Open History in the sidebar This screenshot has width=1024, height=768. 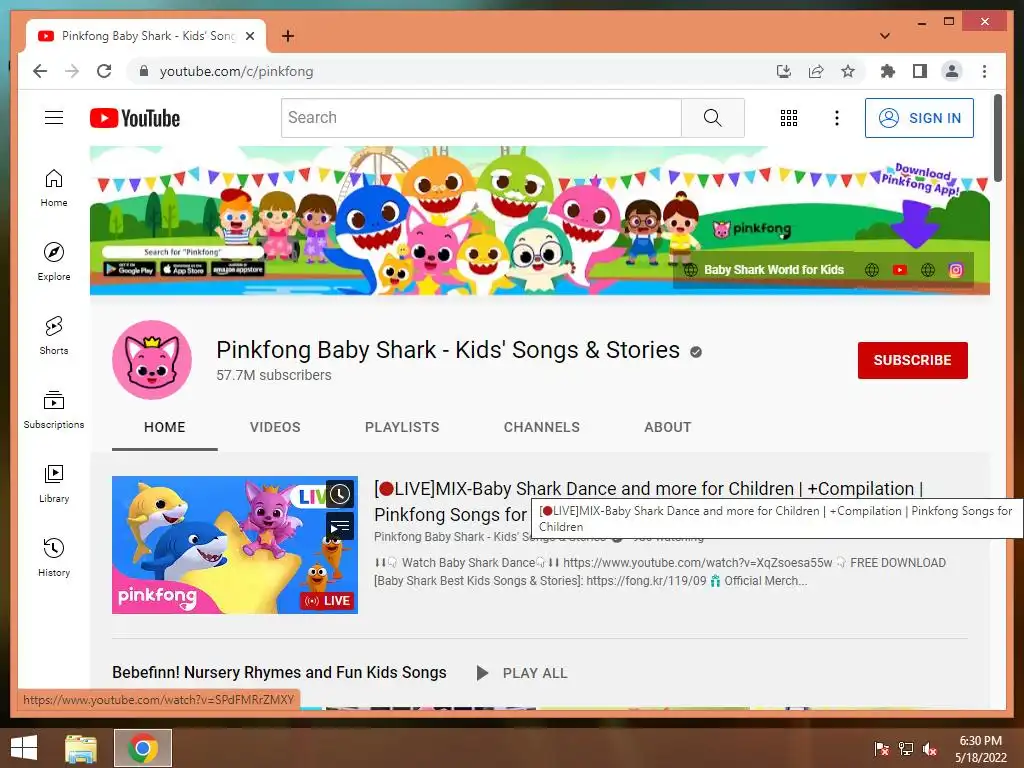click(x=54, y=557)
